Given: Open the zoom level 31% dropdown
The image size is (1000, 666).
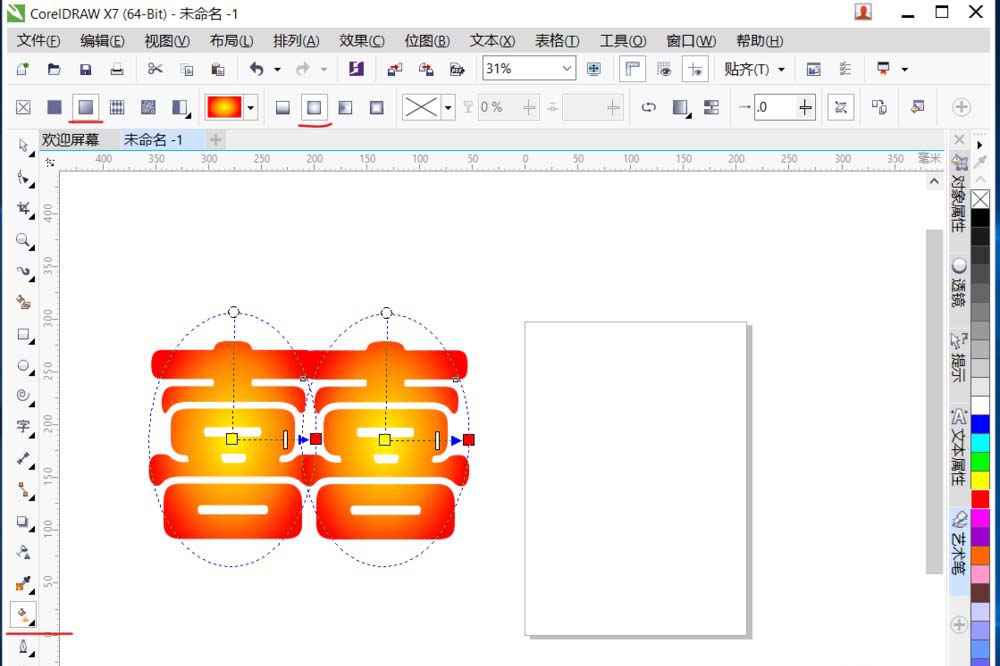Looking at the screenshot, I should (566, 68).
